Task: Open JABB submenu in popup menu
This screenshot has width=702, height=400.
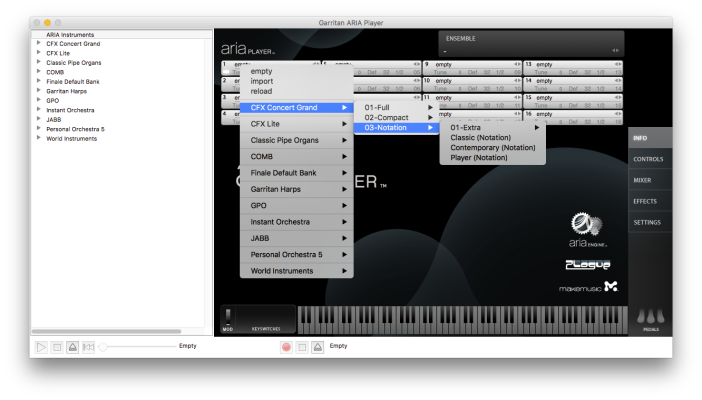Action: pyautogui.click(x=296, y=238)
